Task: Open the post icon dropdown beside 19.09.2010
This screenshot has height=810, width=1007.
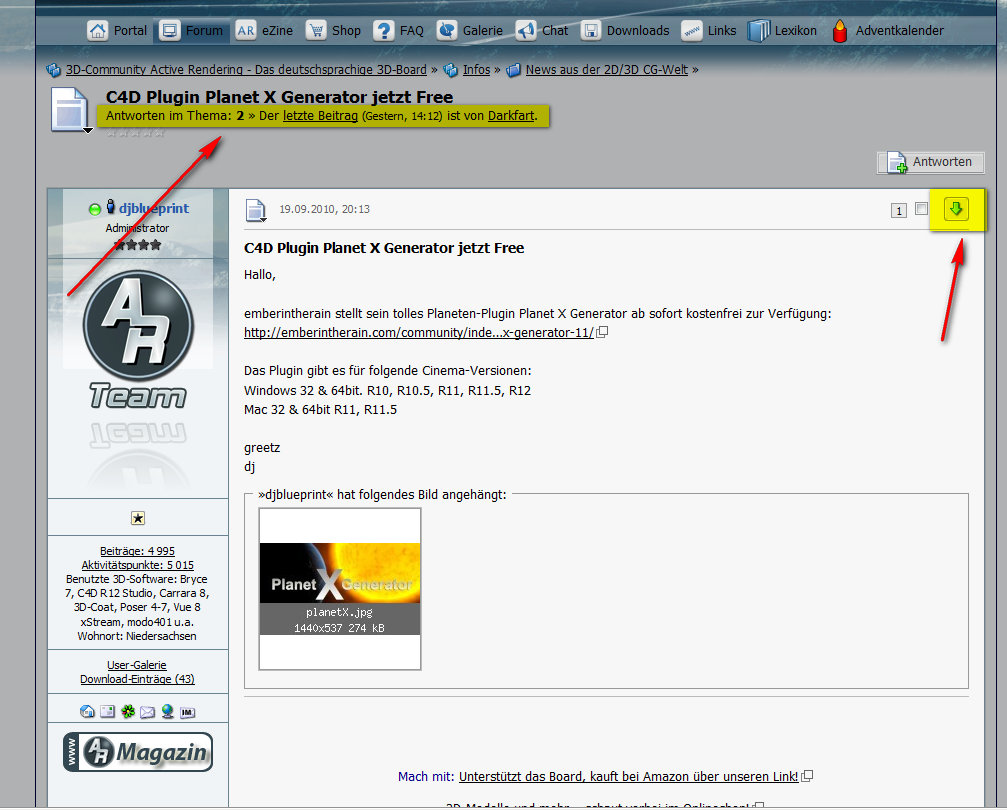Action: tap(256, 210)
